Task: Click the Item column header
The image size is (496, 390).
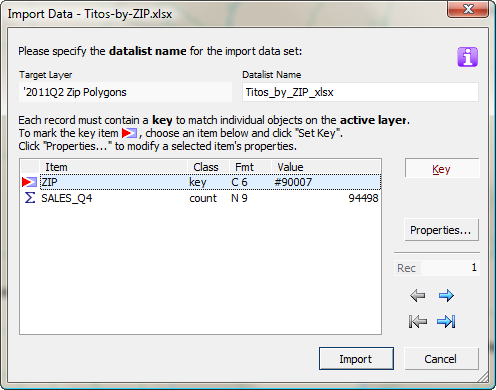Action: pos(113,167)
